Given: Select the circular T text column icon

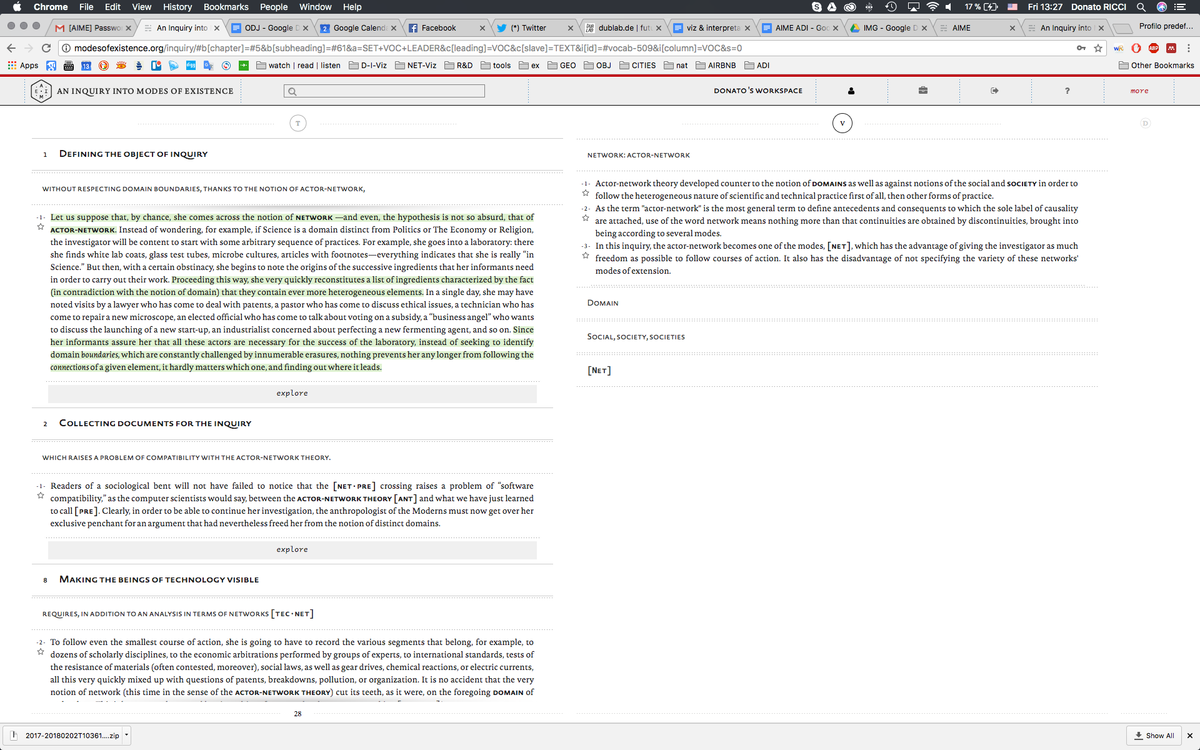Looking at the screenshot, I should click(296, 123).
